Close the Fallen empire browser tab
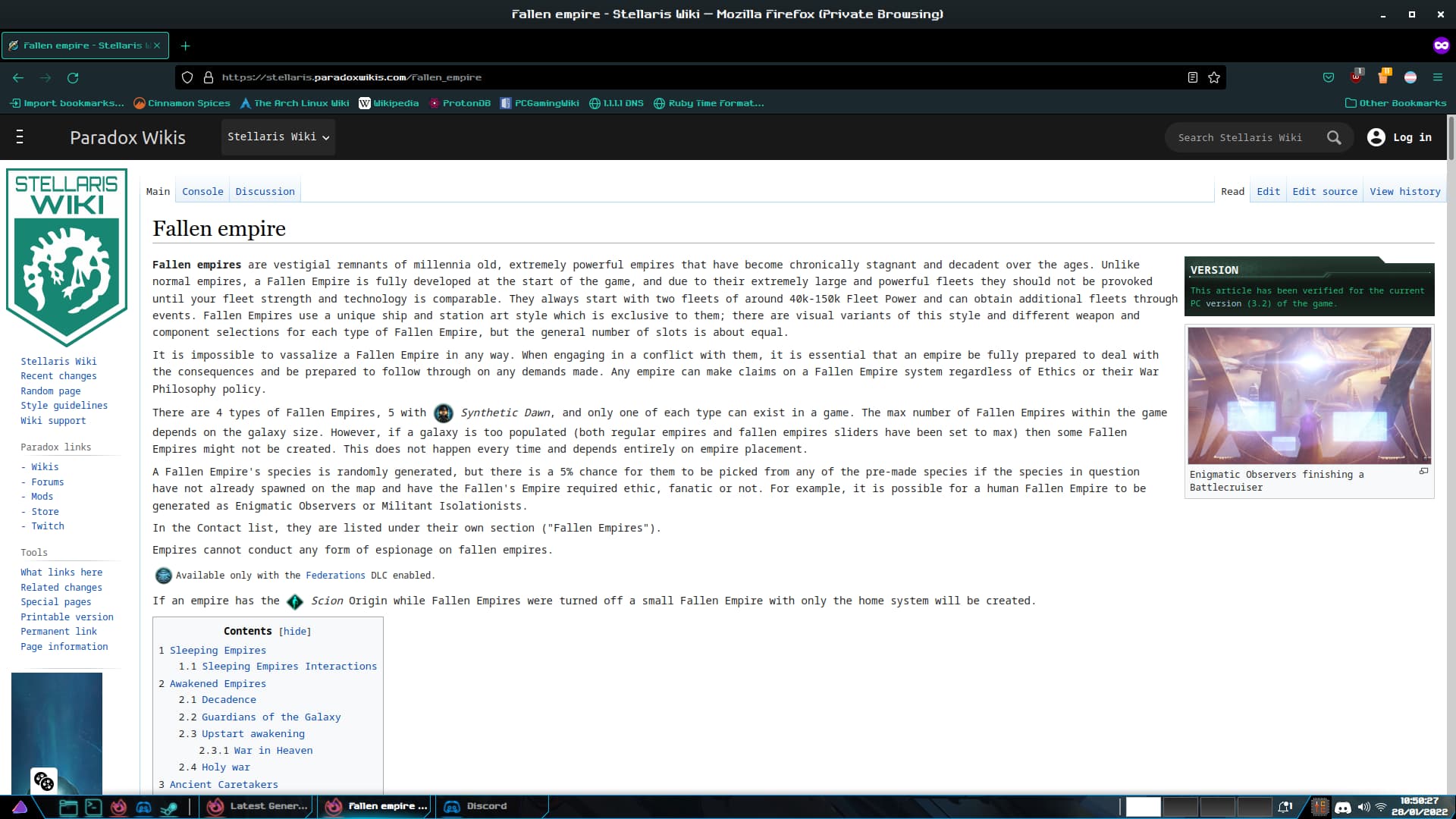1456x819 pixels. tap(157, 45)
